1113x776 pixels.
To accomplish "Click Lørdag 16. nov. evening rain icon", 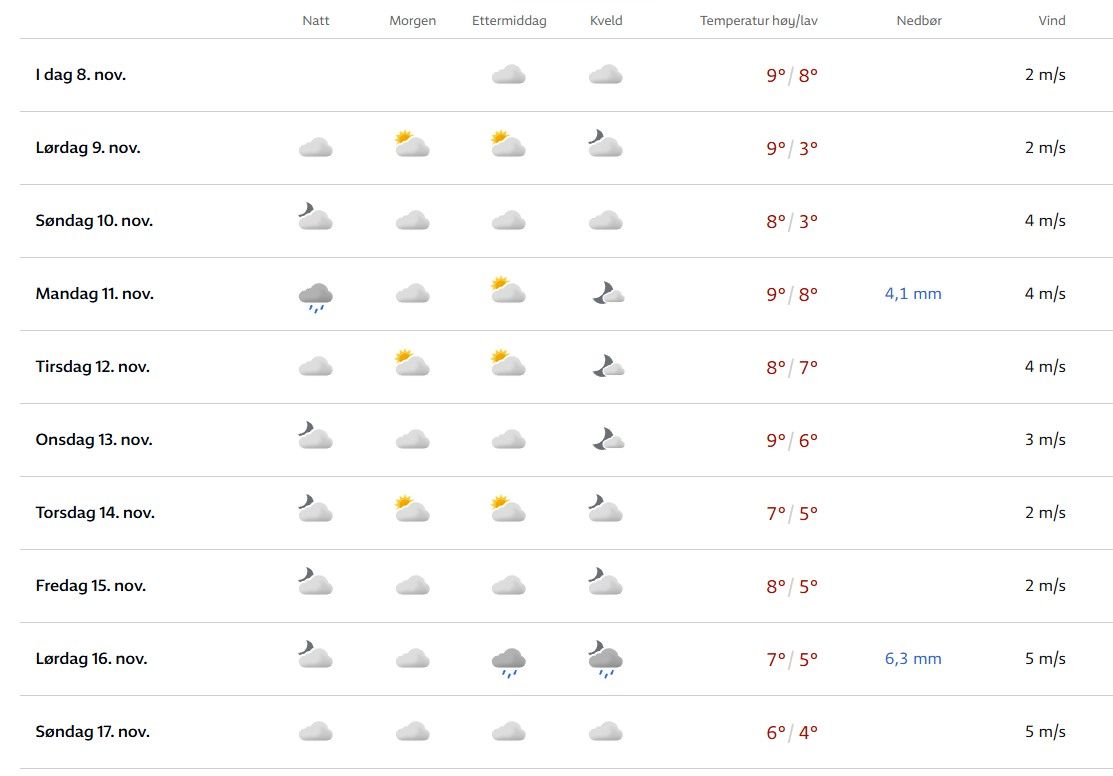I will click(x=606, y=659).
